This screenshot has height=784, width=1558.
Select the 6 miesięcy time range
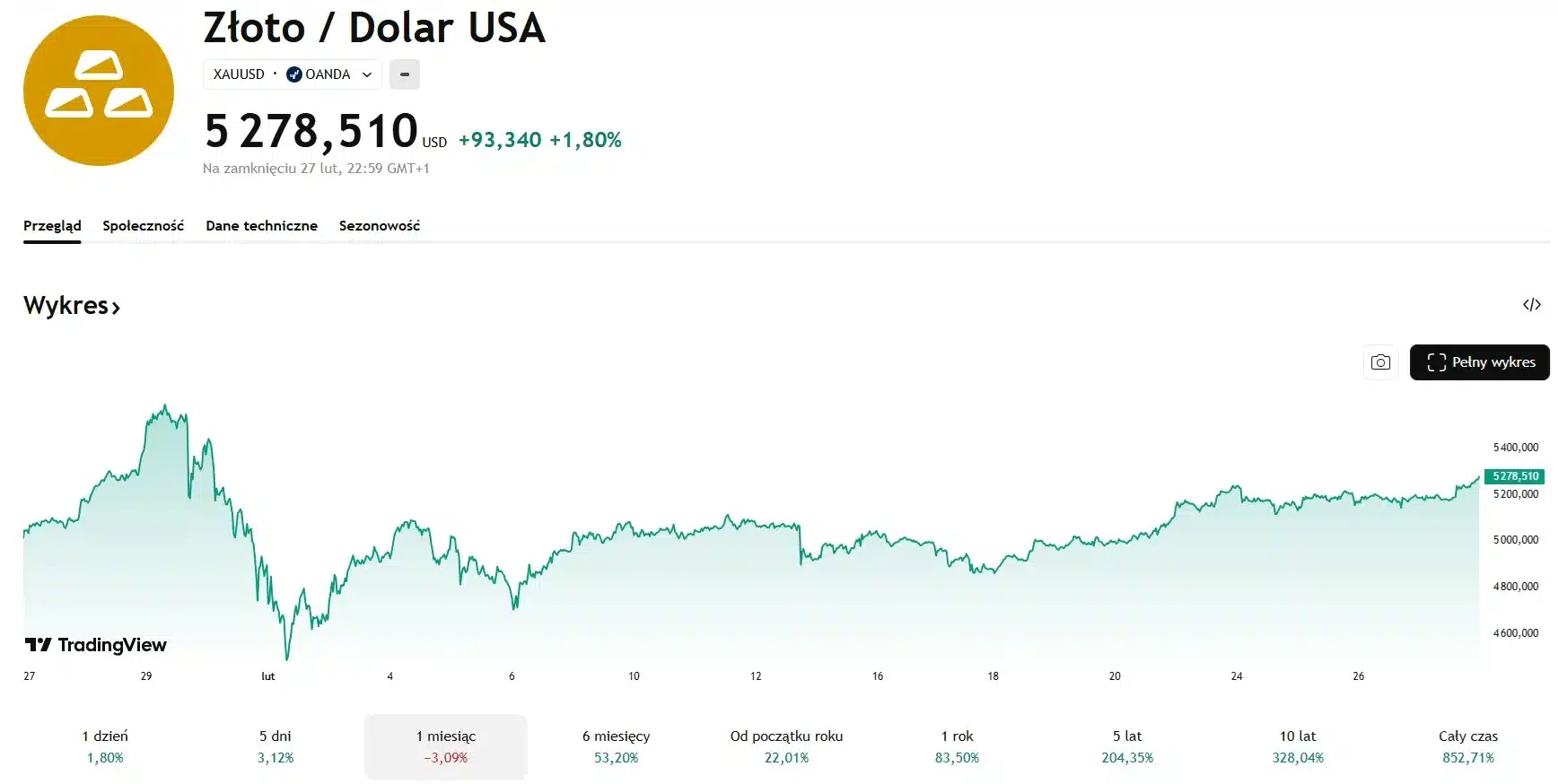pos(616,746)
